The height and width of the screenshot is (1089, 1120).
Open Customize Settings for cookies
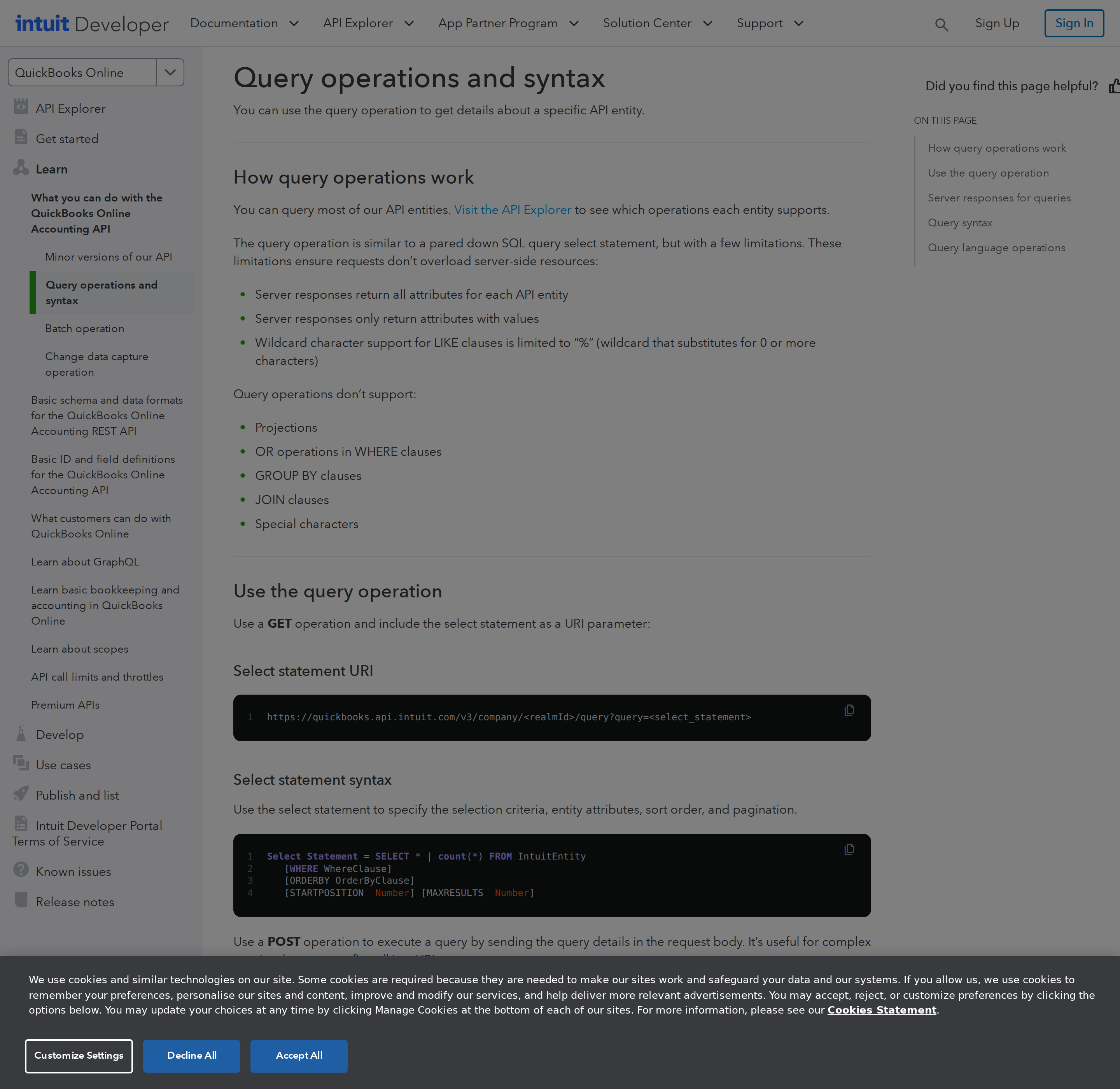pyautogui.click(x=79, y=1056)
